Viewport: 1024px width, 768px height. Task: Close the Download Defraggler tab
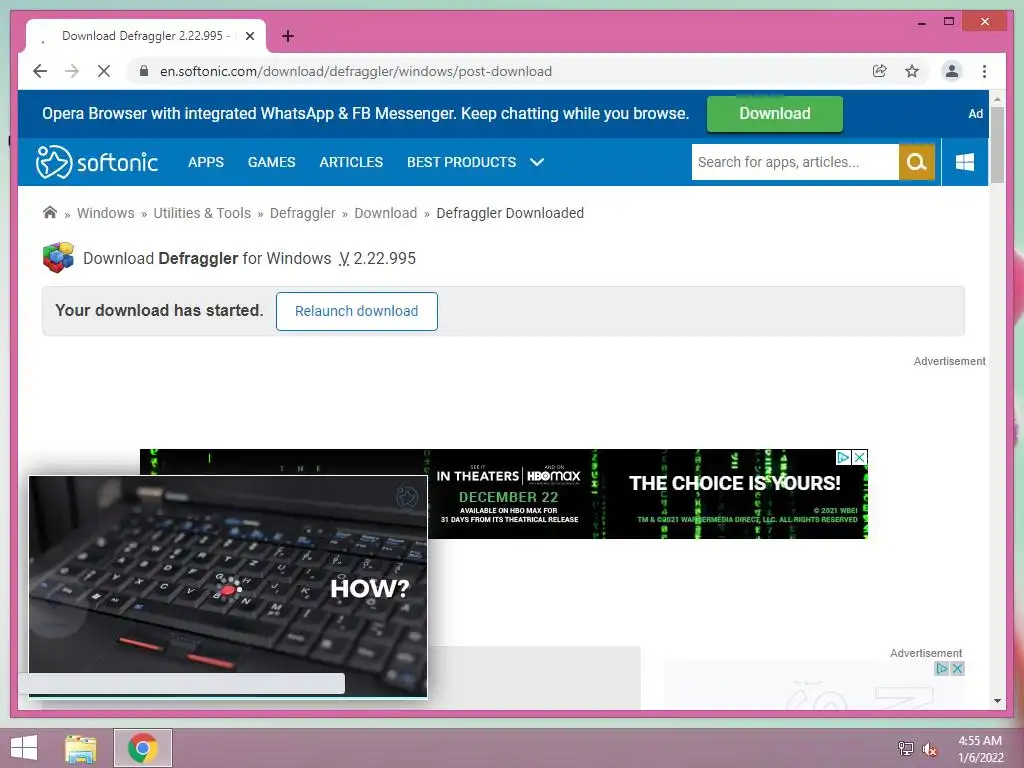249,36
